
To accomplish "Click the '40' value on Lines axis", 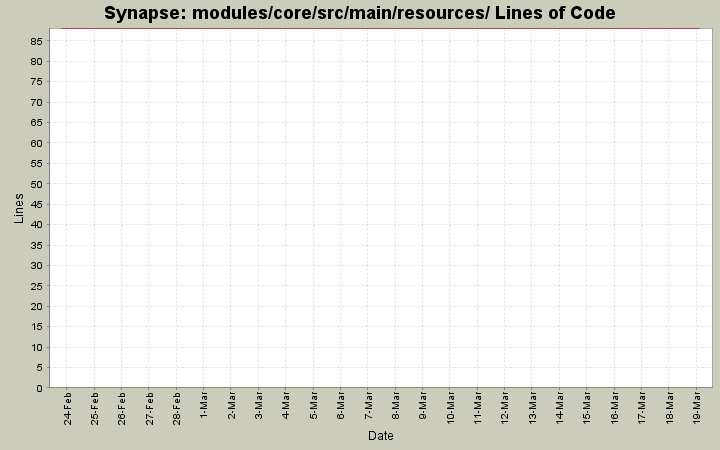I will pyautogui.click(x=37, y=225).
